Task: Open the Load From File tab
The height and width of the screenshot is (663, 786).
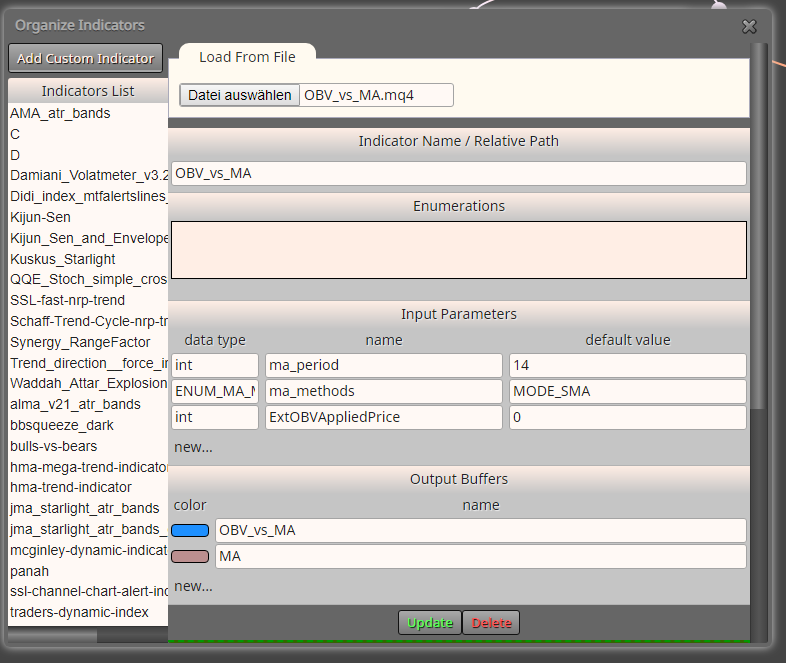Action: [x=247, y=57]
